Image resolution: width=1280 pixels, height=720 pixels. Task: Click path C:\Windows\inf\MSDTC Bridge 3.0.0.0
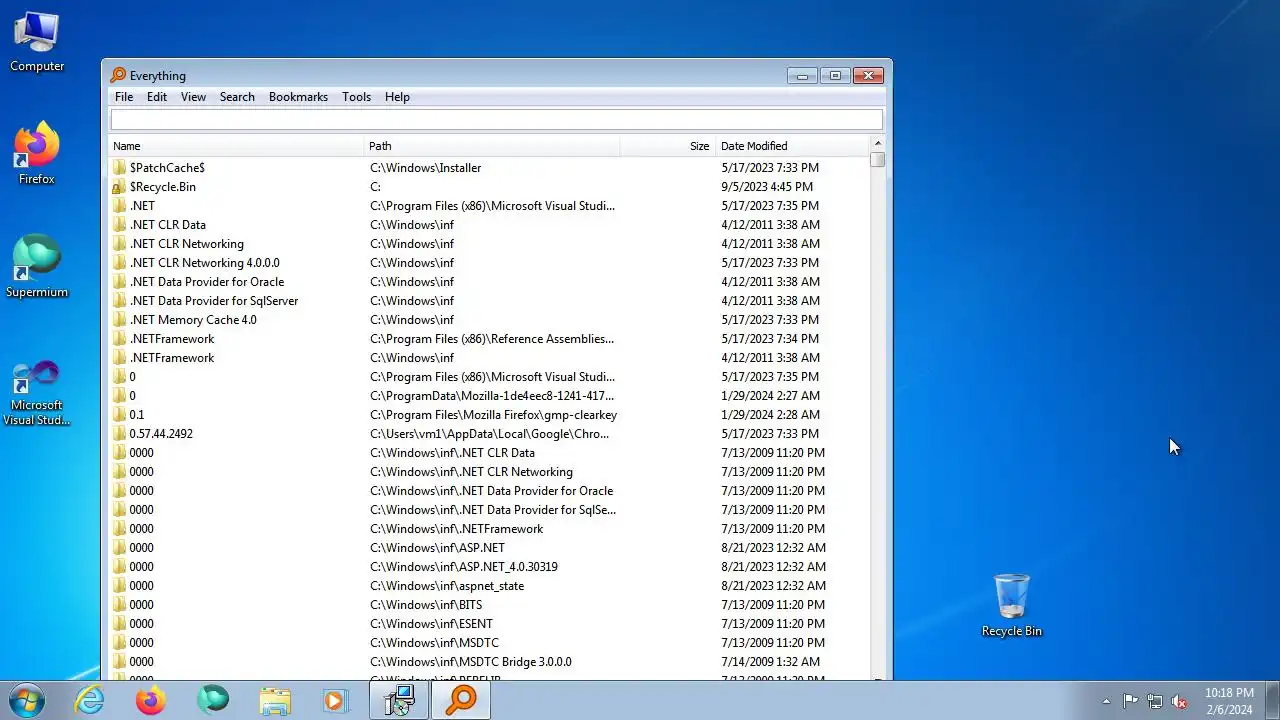coord(470,662)
